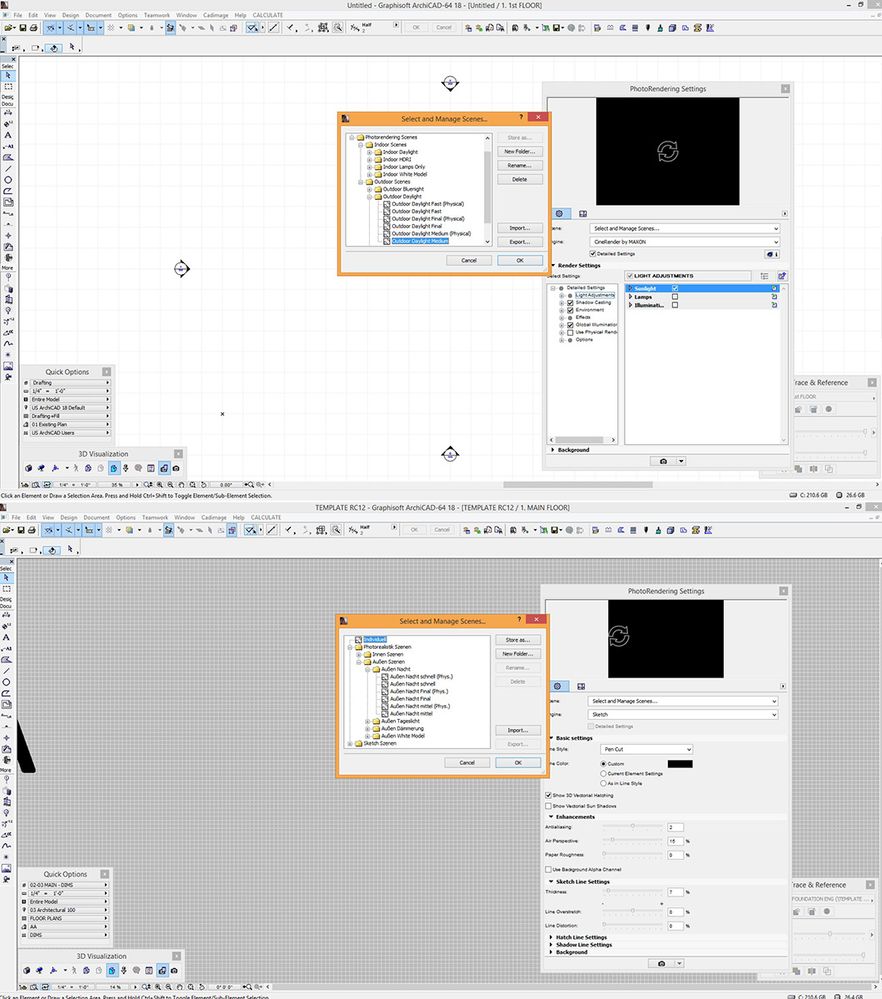Click Measure line icon in Untitled window toolbar

coord(273,28)
